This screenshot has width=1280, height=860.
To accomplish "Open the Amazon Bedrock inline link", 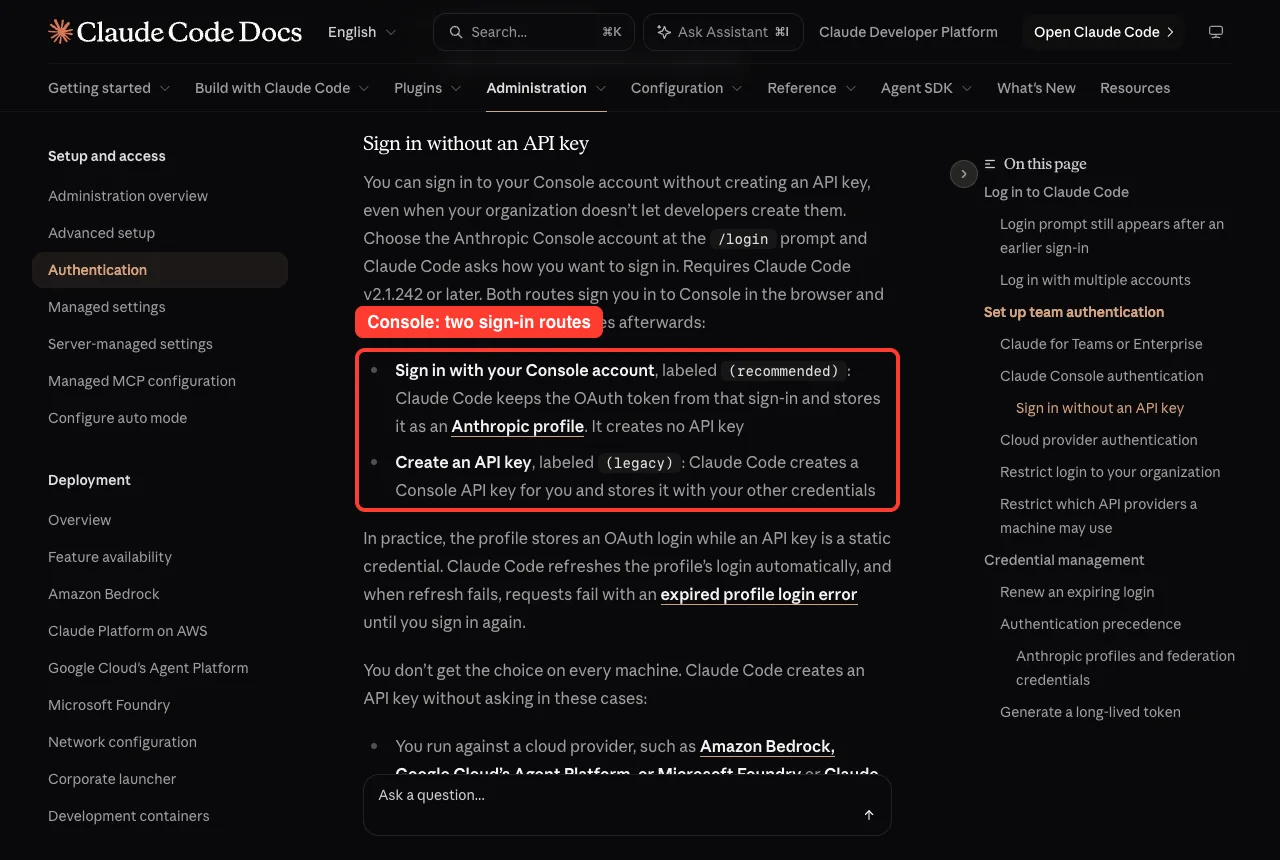I will [x=767, y=746].
